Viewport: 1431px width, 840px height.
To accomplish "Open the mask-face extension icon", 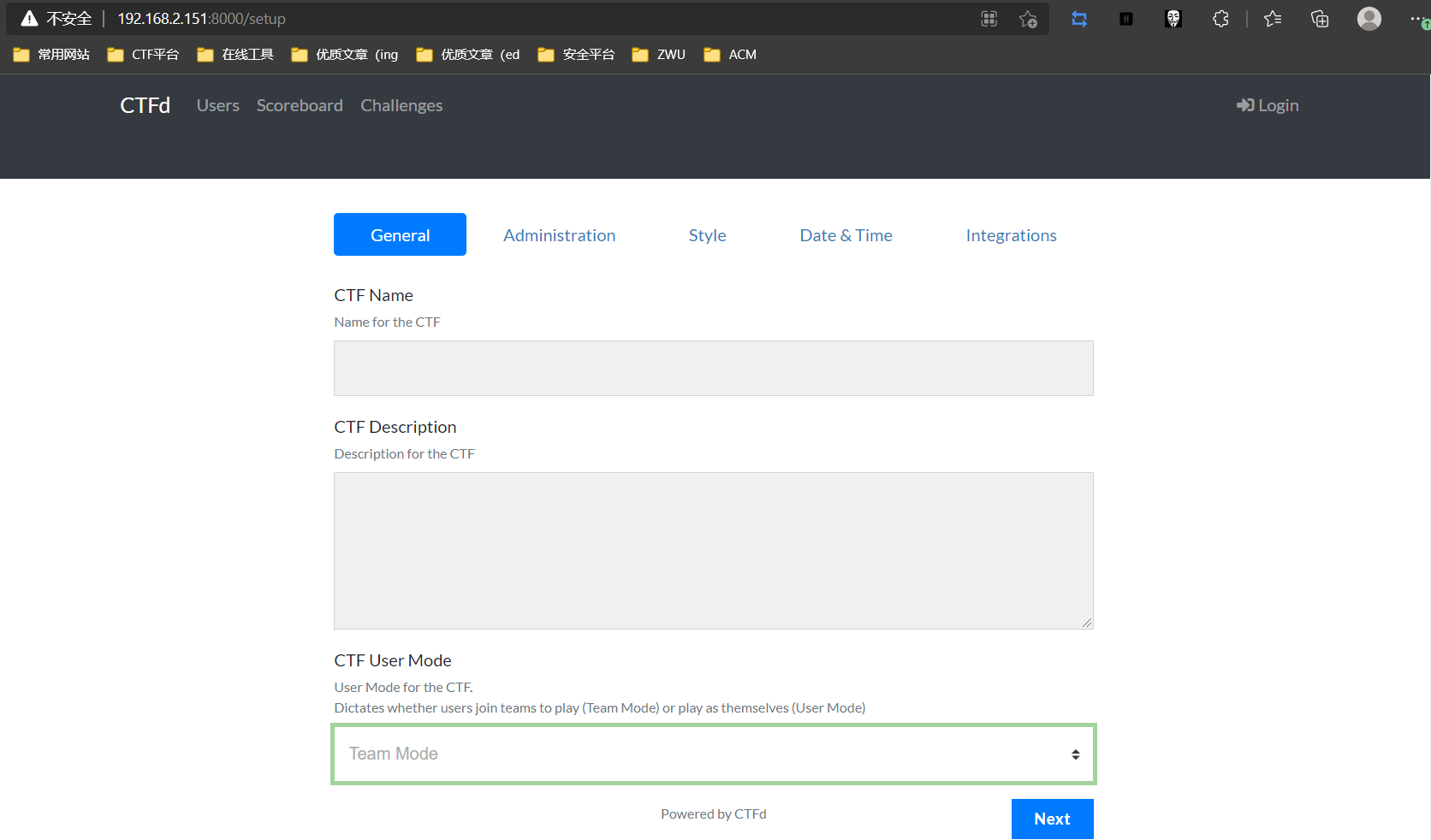I will (1173, 19).
